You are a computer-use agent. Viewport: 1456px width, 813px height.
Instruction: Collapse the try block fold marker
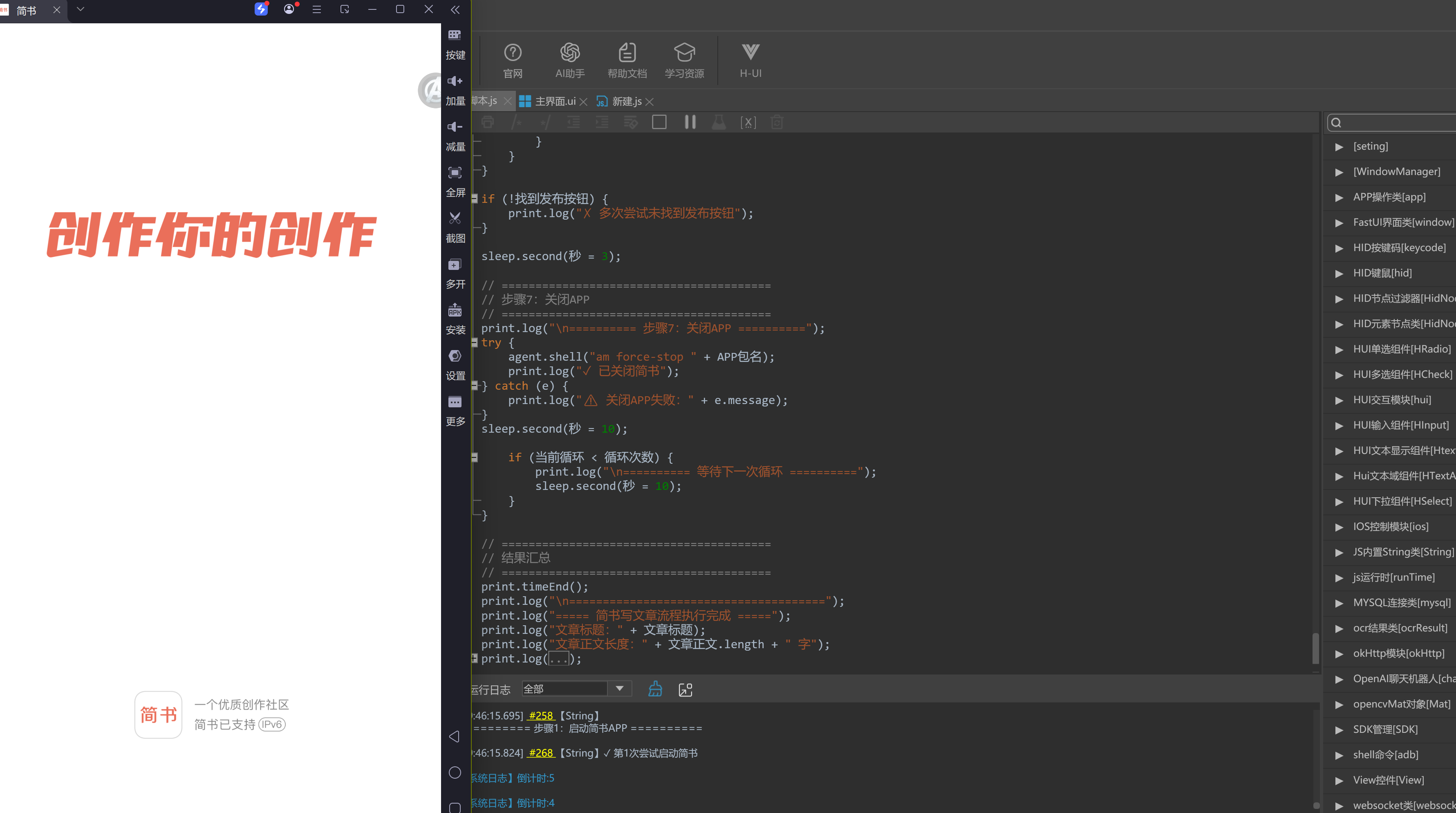pyautogui.click(x=475, y=343)
